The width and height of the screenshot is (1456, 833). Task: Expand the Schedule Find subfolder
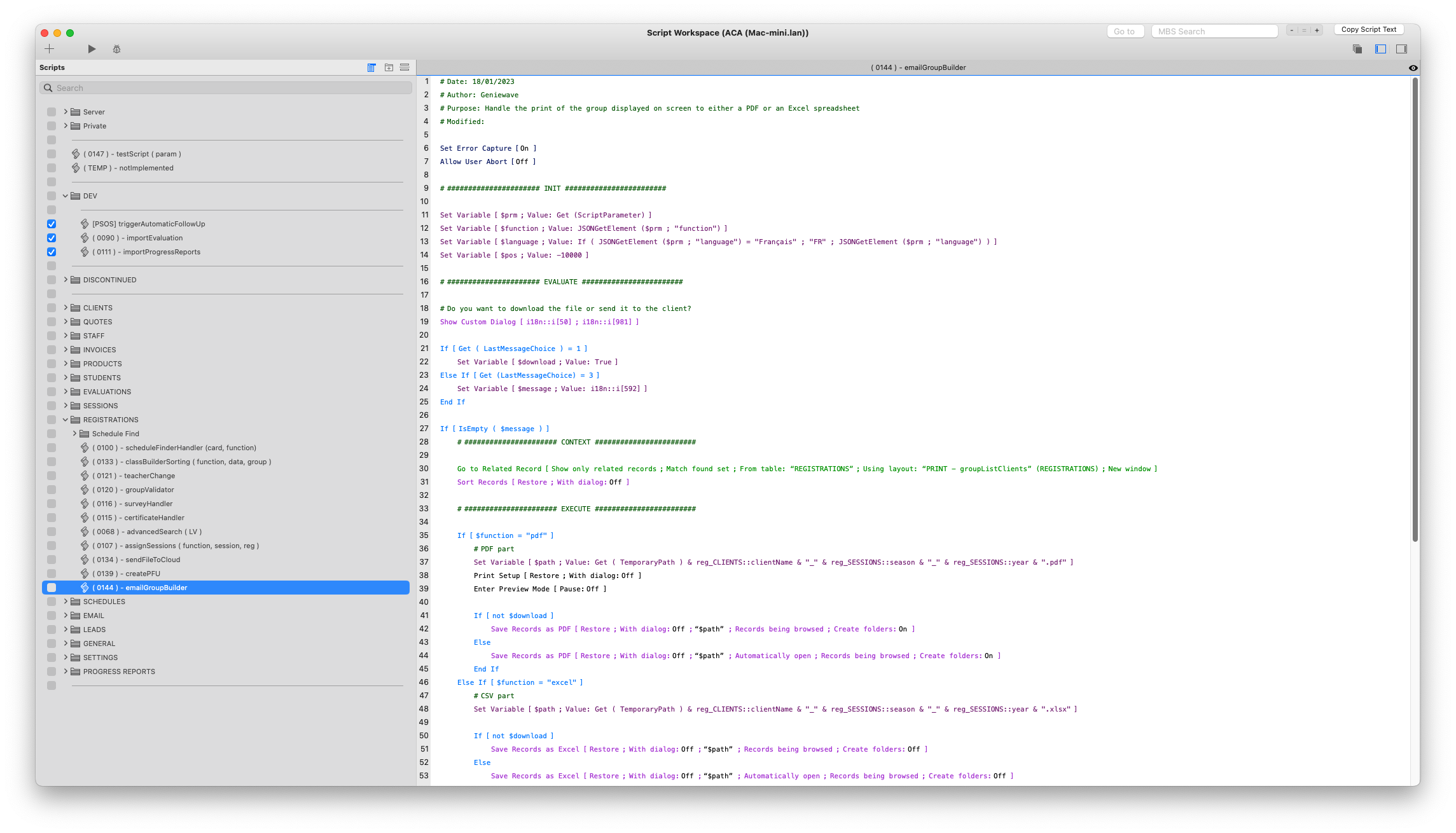[74, 434]
